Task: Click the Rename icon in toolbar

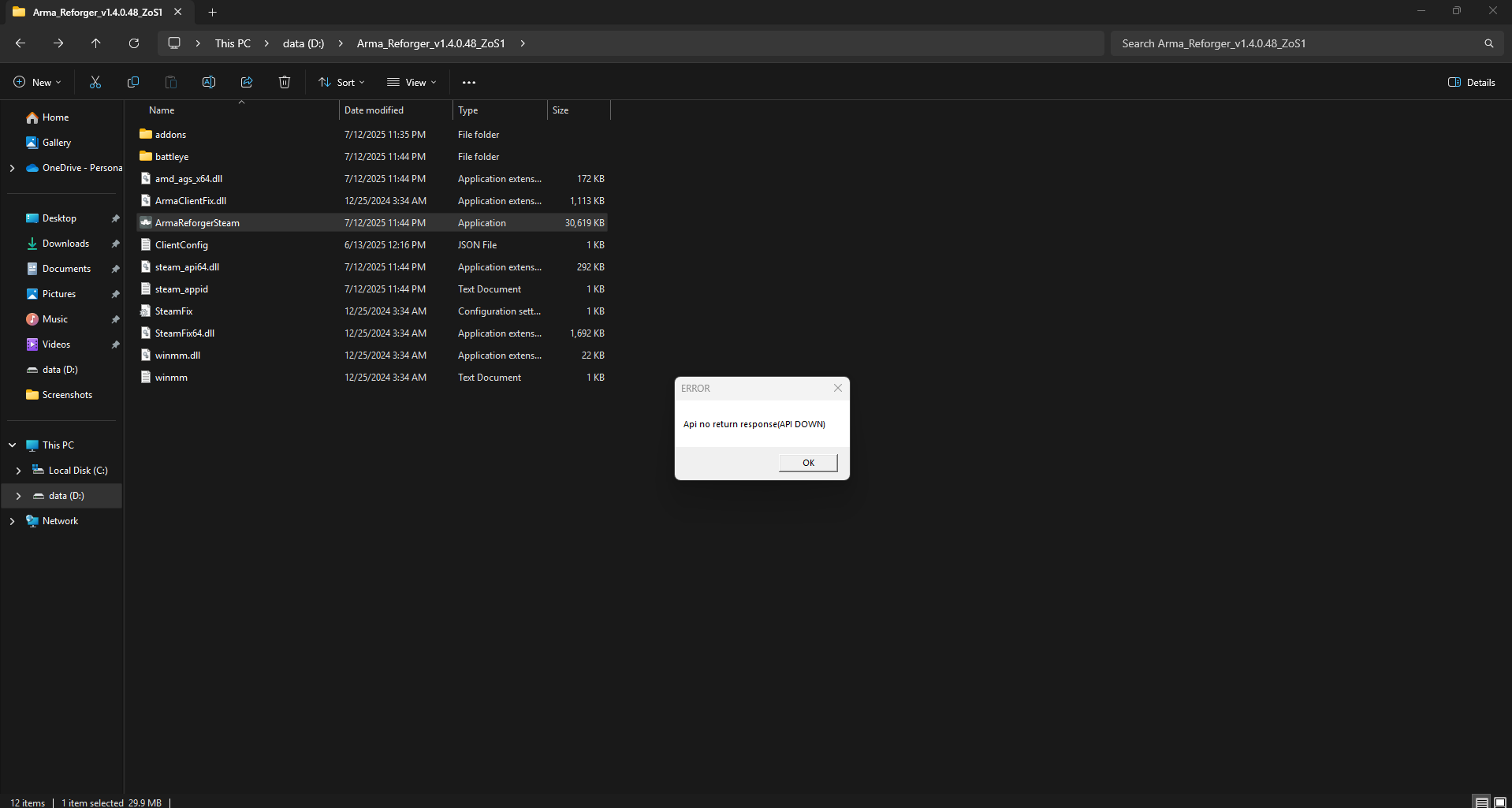Action: [209, 82]
